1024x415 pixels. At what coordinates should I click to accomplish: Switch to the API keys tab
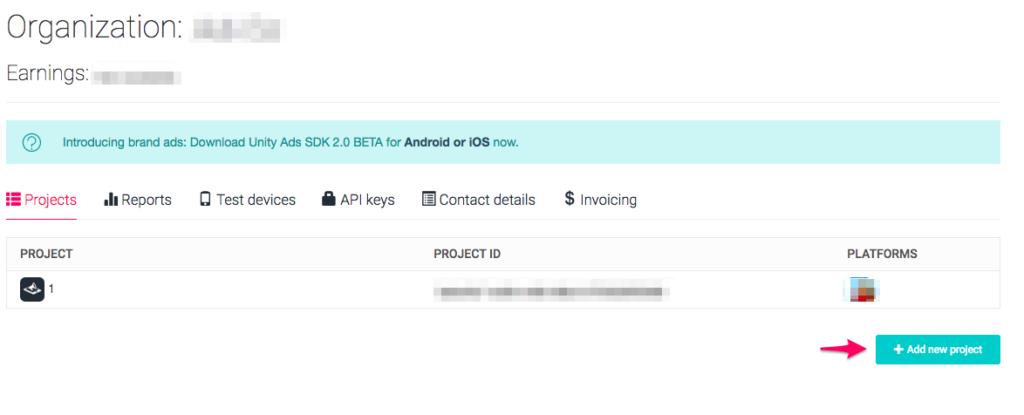click(358, 200)
